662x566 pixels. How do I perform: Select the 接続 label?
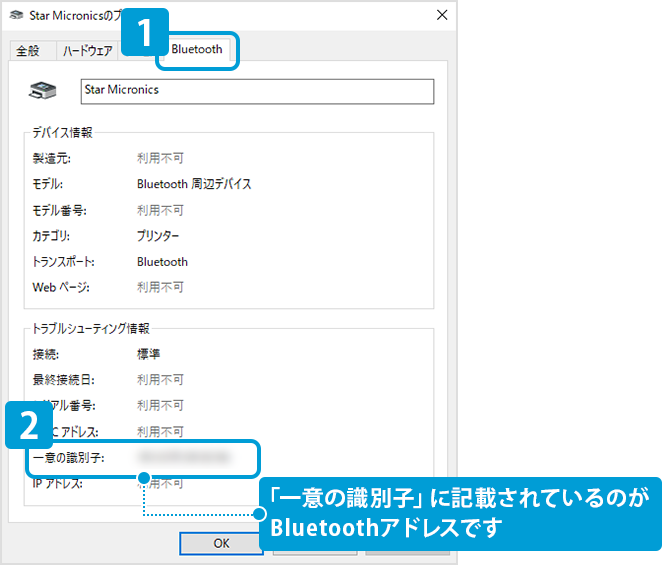(46, 354)
